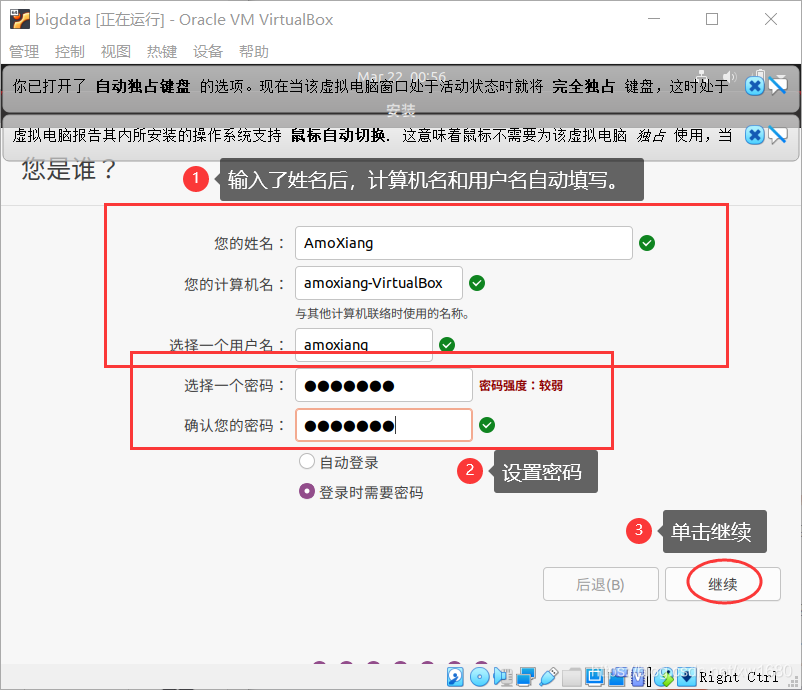Close the VirtualBox window

771,19
